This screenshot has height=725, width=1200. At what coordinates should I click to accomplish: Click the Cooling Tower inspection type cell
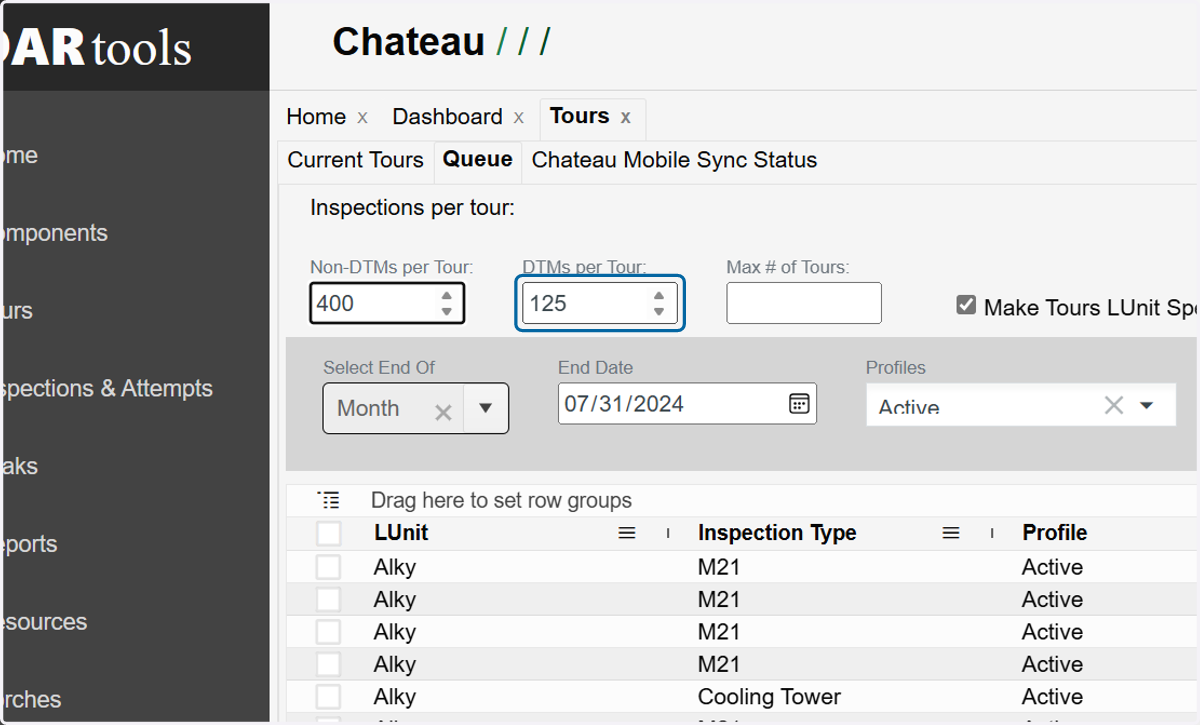pyautogui.click(x=769, y=697)
